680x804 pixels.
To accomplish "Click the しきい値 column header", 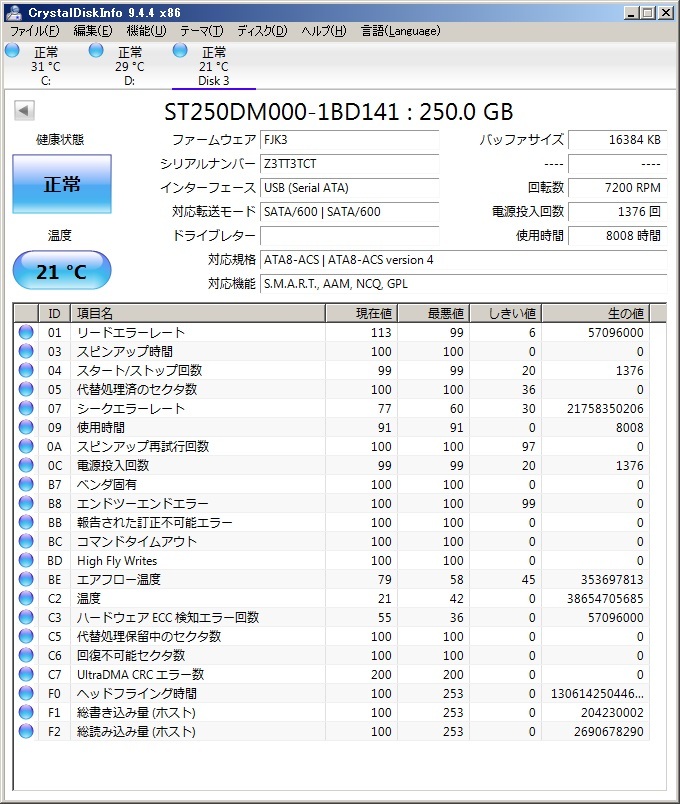I will coord(506,313).
